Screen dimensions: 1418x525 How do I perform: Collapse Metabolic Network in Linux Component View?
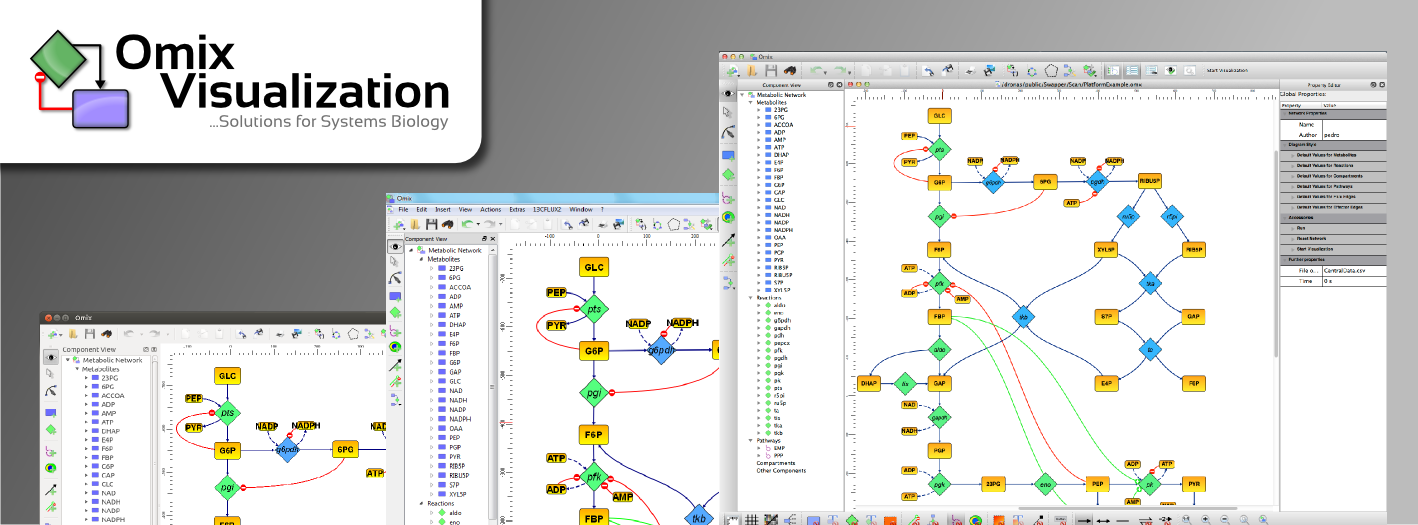[x=68, y=360]
